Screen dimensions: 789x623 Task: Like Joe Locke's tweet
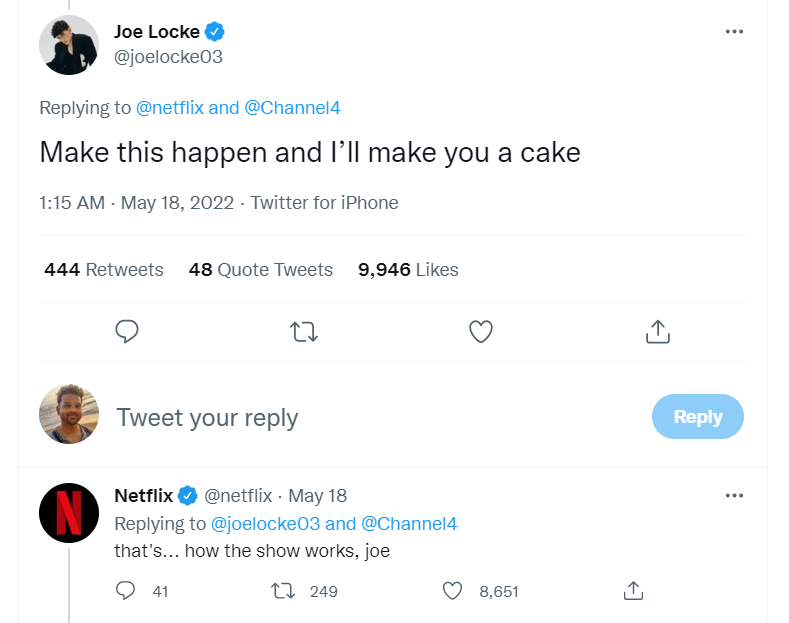tap(481, 331)
